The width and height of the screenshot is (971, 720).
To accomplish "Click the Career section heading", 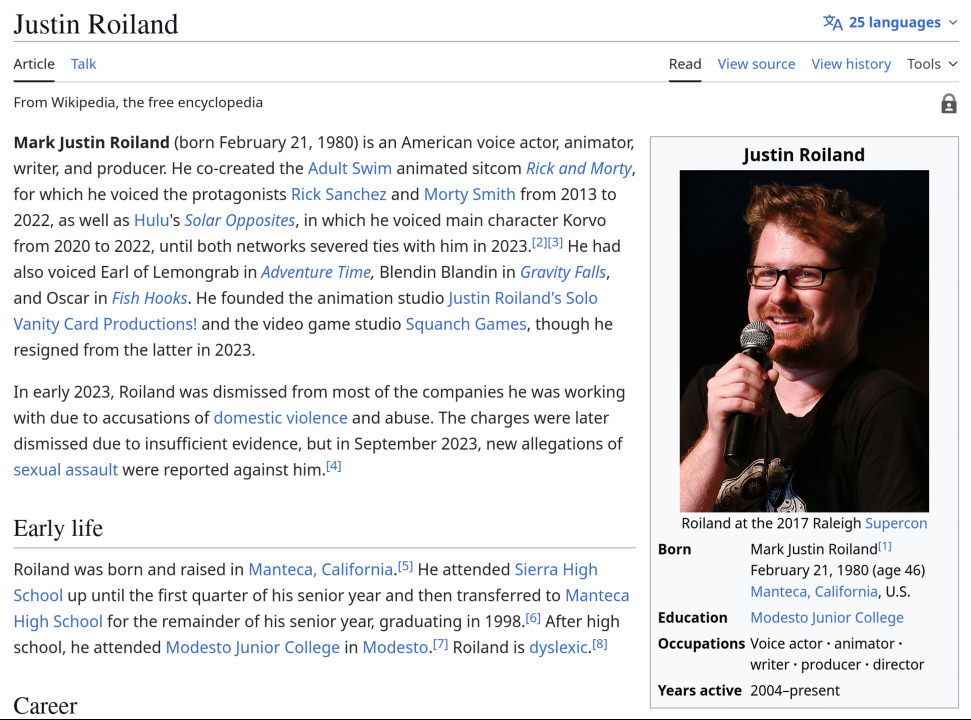I will click(45, 706).
